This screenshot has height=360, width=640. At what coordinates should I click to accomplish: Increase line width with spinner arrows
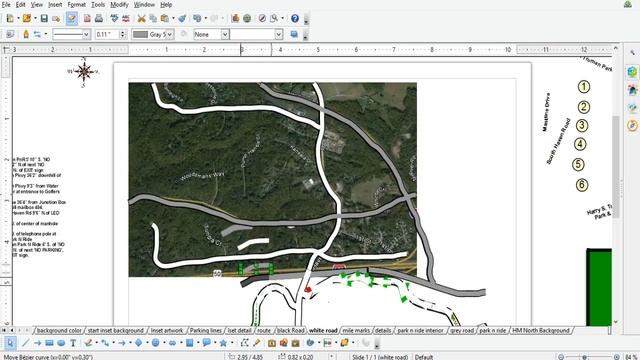click(122, 32)
